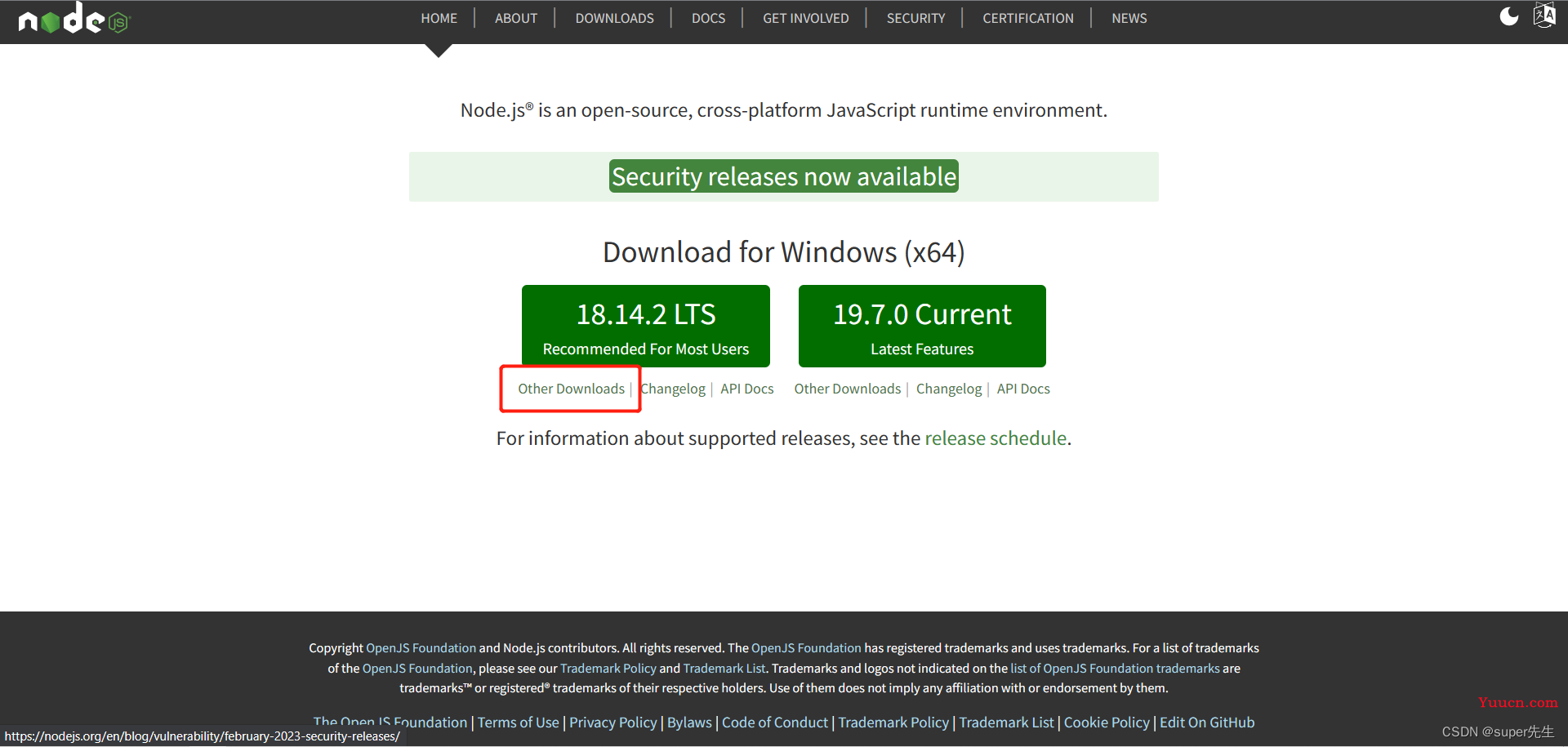Open Trademark Policy in bottom footer row

[x=893, y=723]
